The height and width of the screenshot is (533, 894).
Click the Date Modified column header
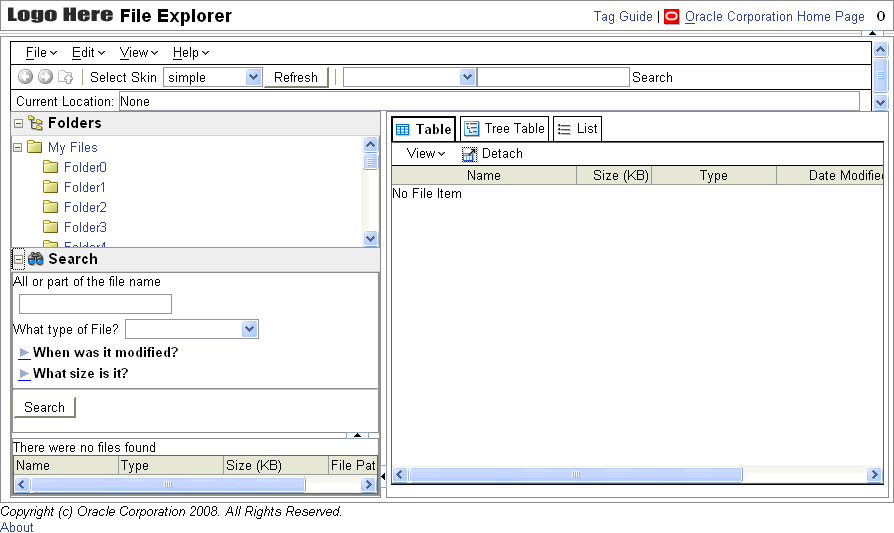pyautogui.click(x=830, y=176)
